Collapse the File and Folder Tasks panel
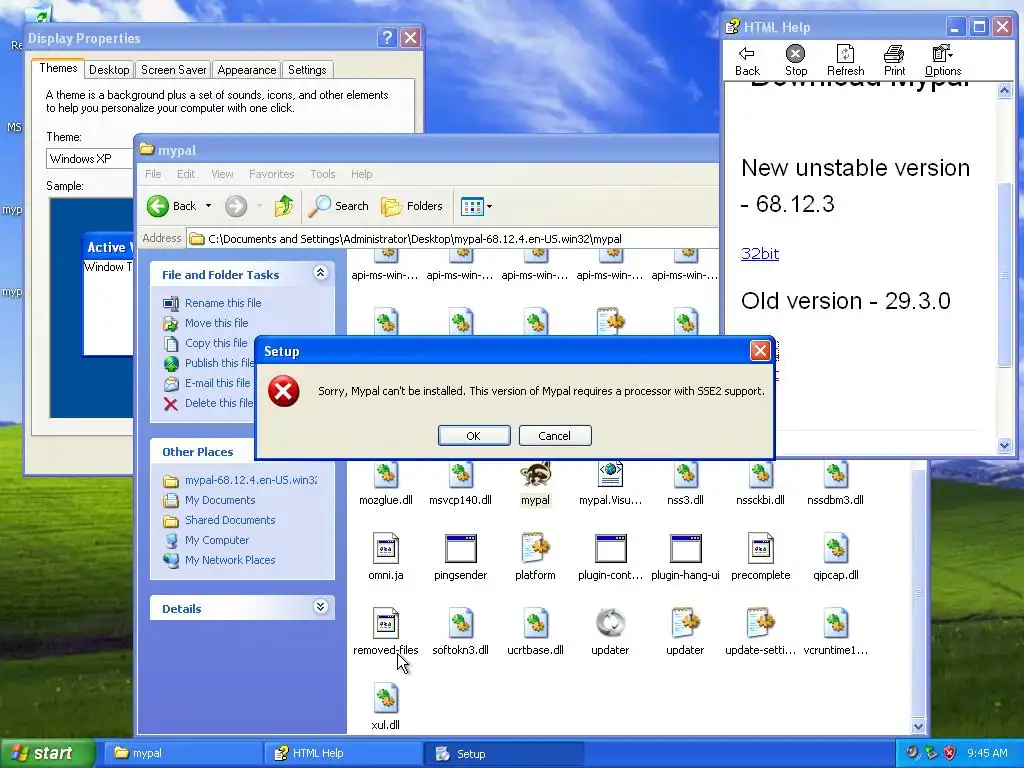 (x=320, y=273)
